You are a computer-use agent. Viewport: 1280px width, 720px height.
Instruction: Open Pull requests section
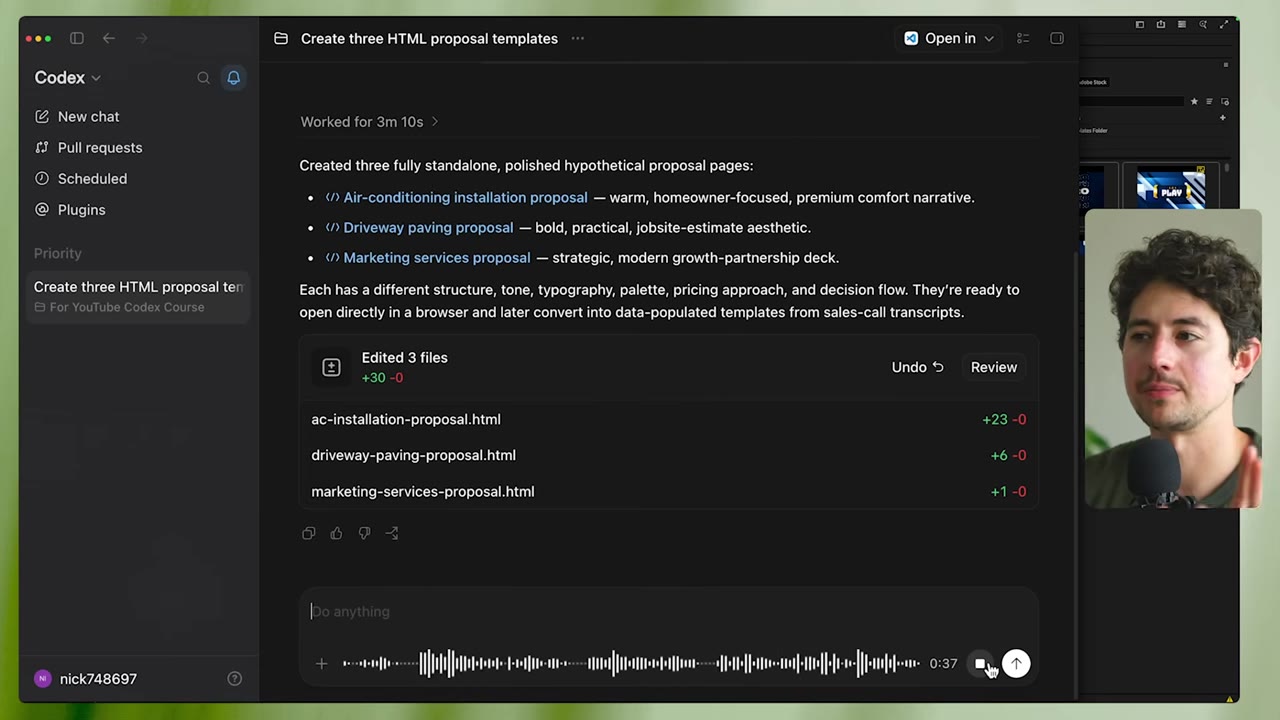(x=88, y=147)
